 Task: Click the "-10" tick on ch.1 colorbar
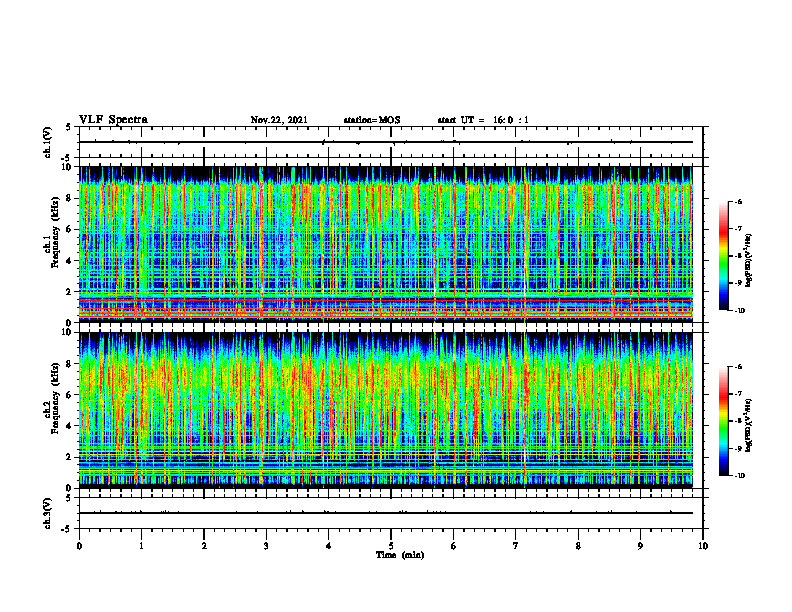pos(739,311)
